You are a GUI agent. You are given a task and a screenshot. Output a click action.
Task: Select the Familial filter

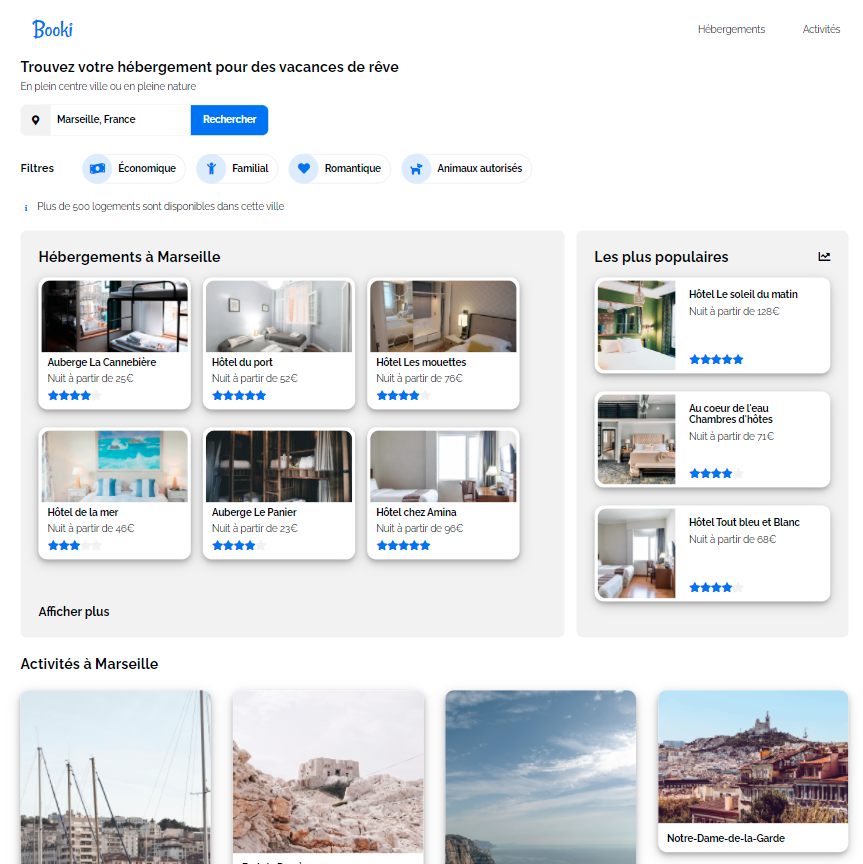point(237,169)
